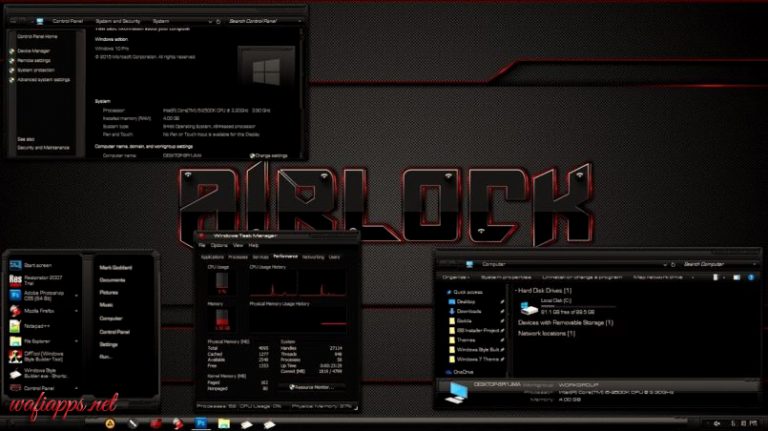This screenshot has width=768, height=431.
Task: Collapse the Hard Disk Drives group
Action: coord(516,290)
